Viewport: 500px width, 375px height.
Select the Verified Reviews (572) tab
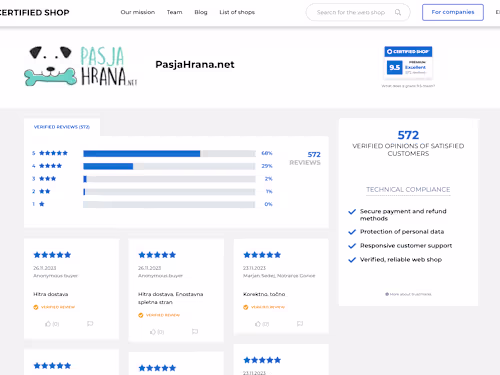62,127
